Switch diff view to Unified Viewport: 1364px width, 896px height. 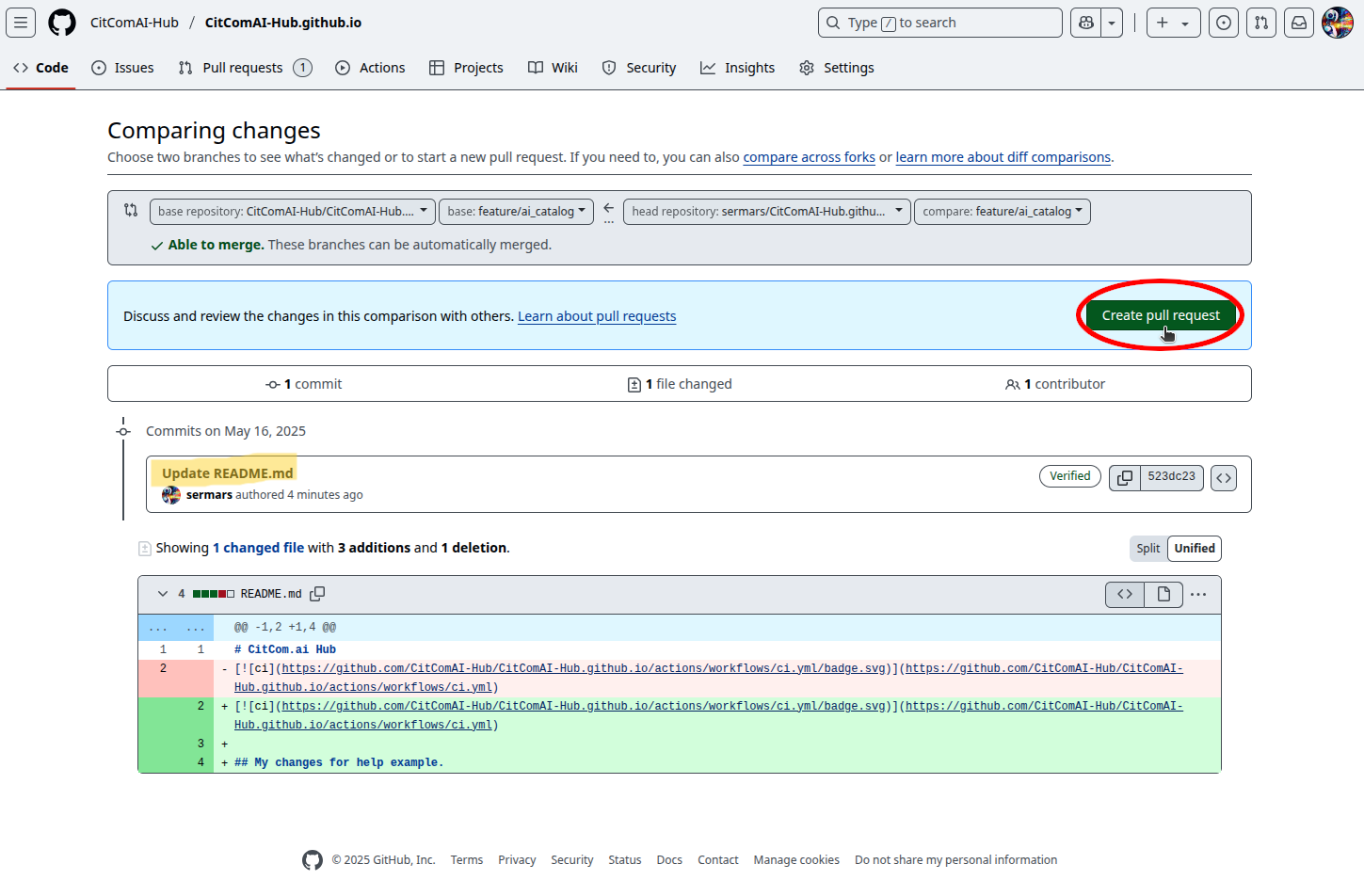point(1195,549)
